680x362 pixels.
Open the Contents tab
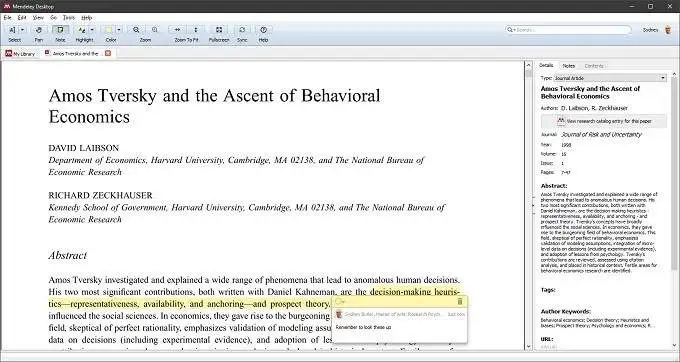[594, 66]
